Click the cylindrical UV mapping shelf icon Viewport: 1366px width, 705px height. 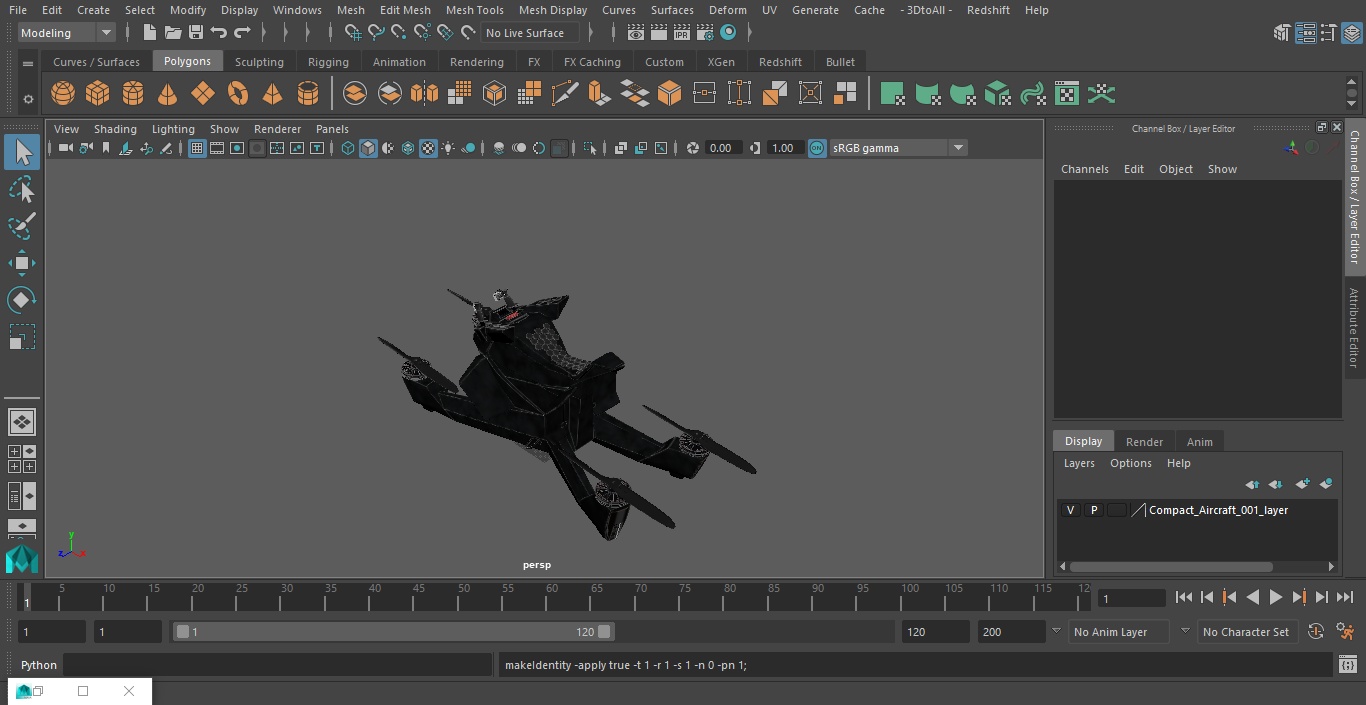(927, 94)
